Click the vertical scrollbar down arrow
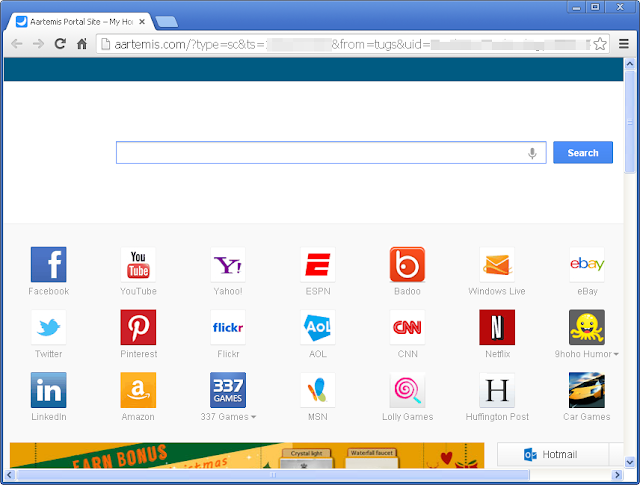 pyautogui.click(x=629, y=463)
